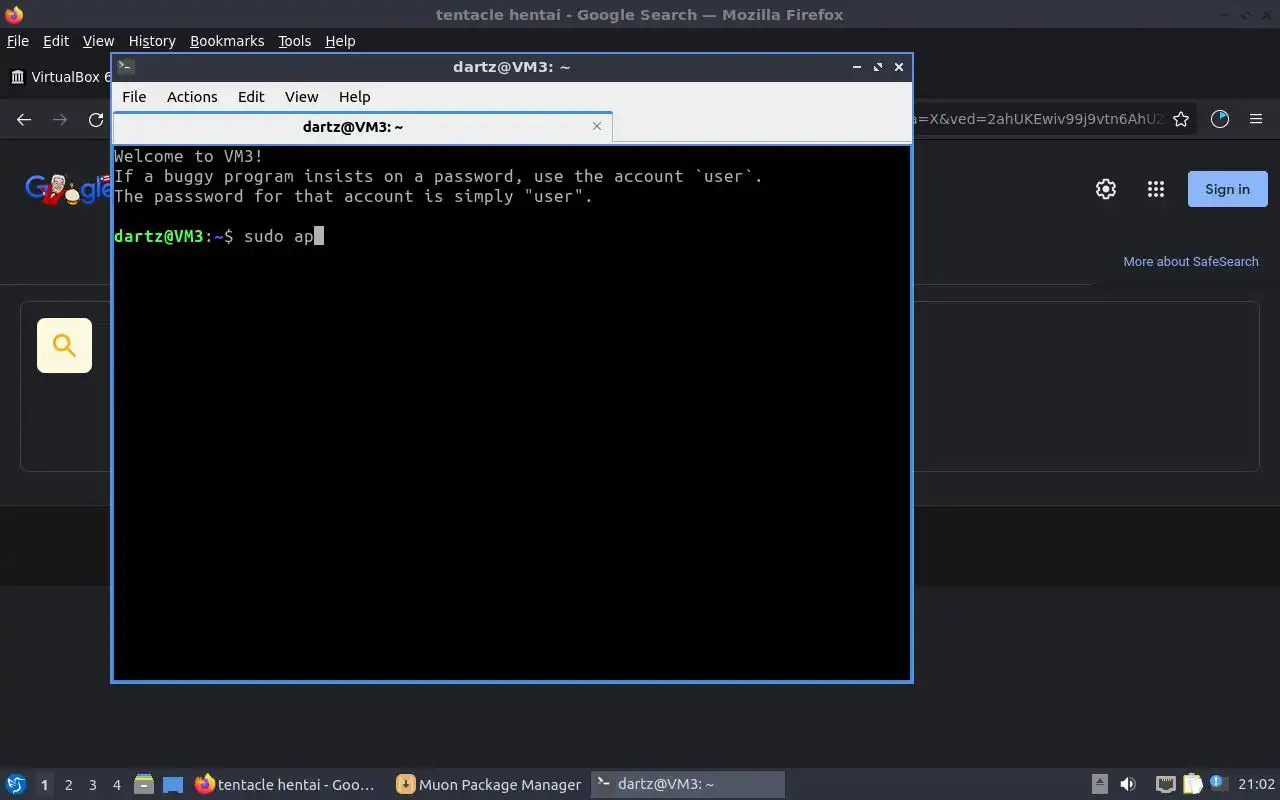Screen dimensions: 1280x800
Task: Open the File menu in the terminal window
Action: coord(134,97)
